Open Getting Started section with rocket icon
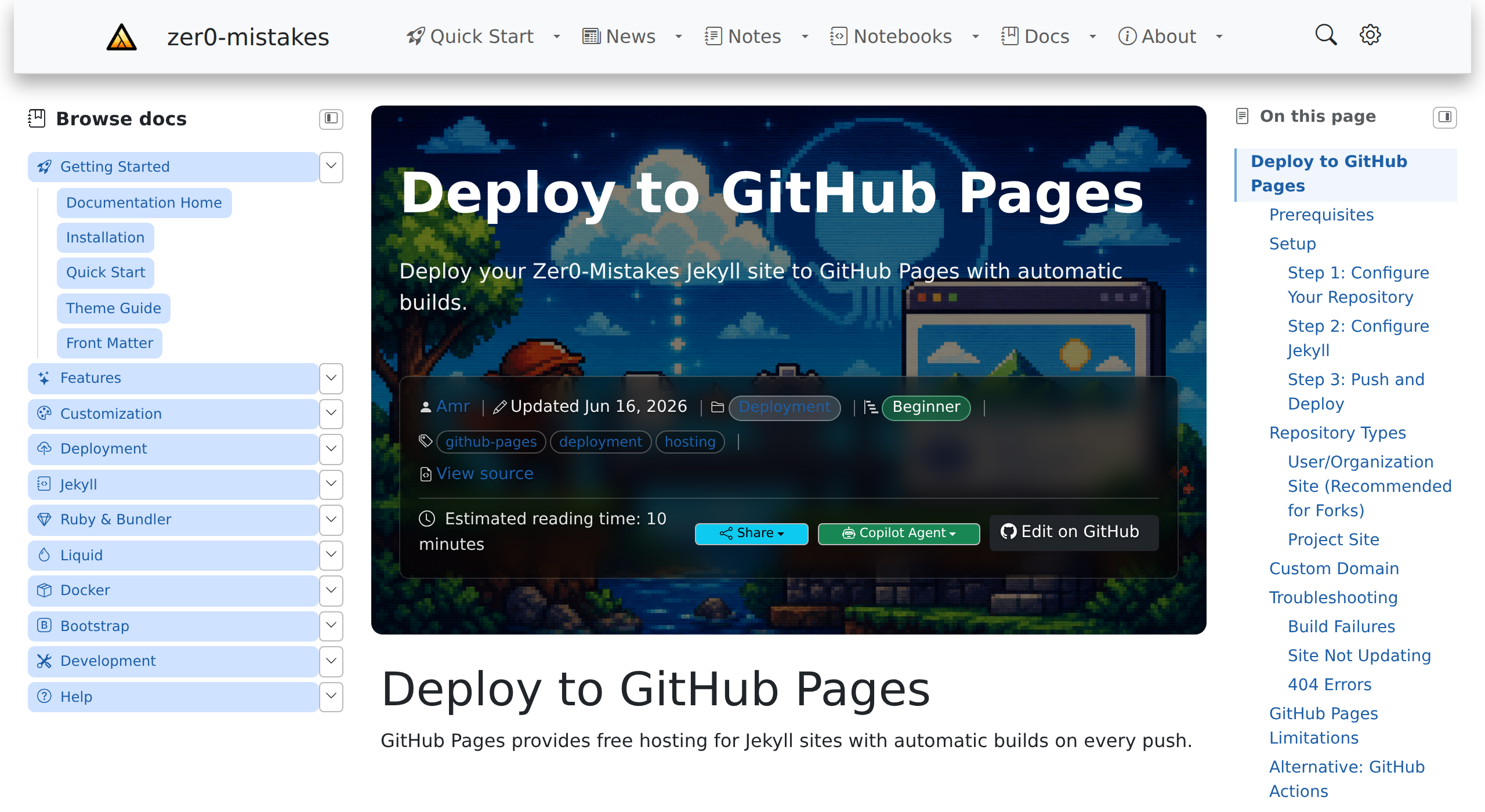This screenshot has height=812, width=1485. pyautogui.click(x=173, y=167)
